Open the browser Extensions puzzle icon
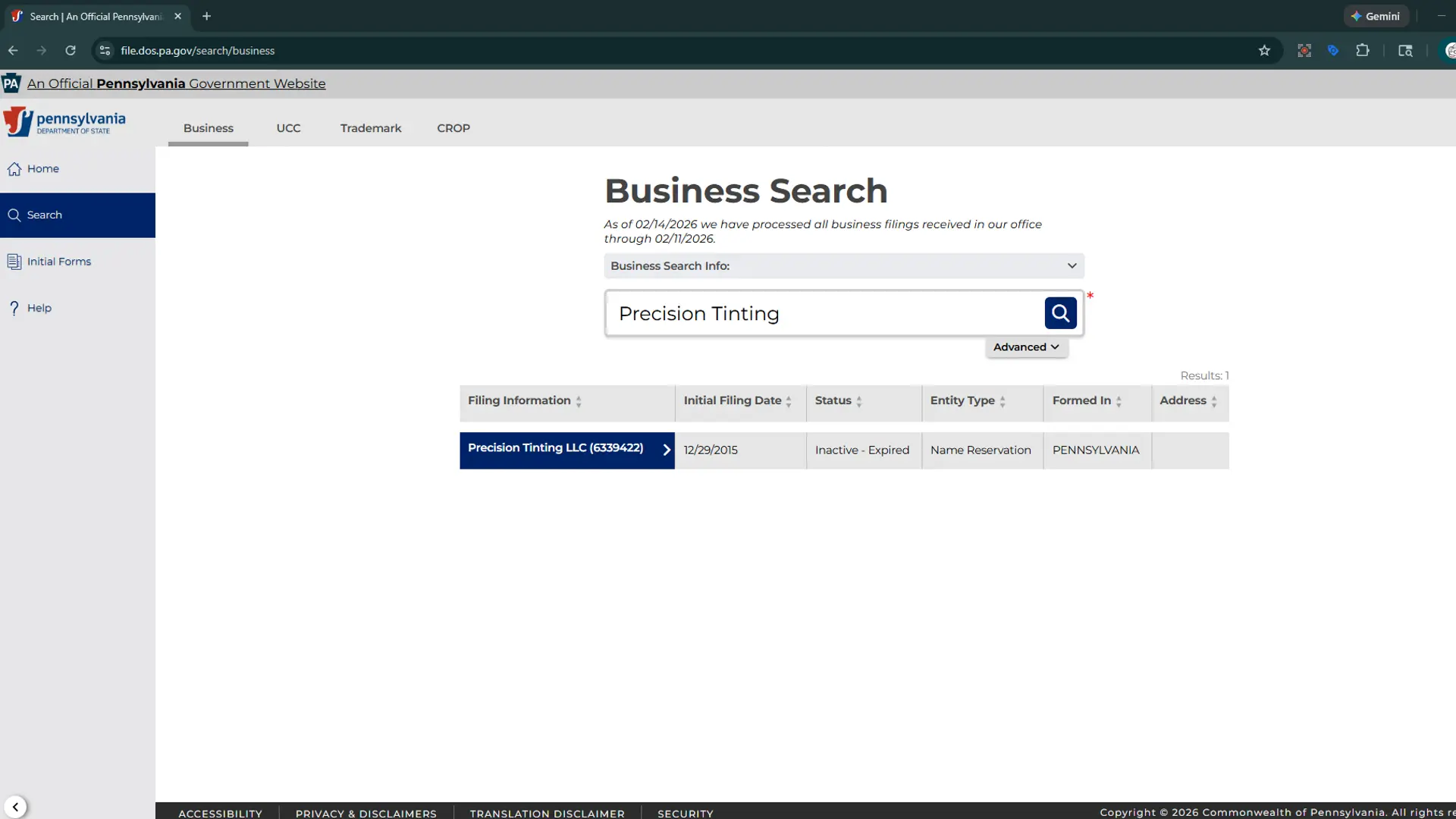The width and height of the screenshot is (1456, 819). tap(1363, 50)
